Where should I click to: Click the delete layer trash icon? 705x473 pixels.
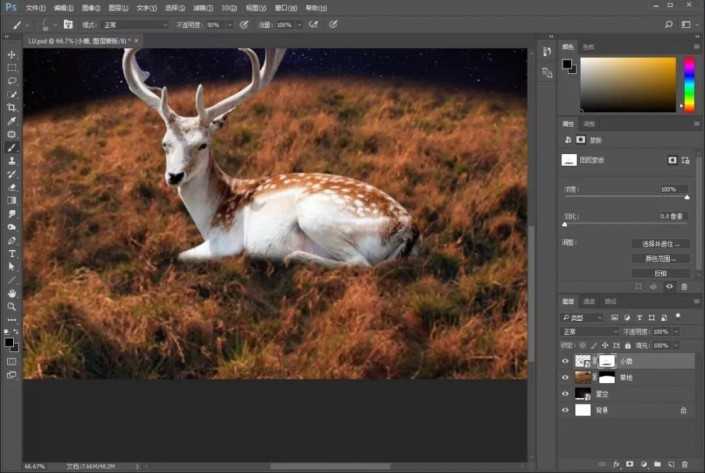pyautogui.click(x=684, y=464)
